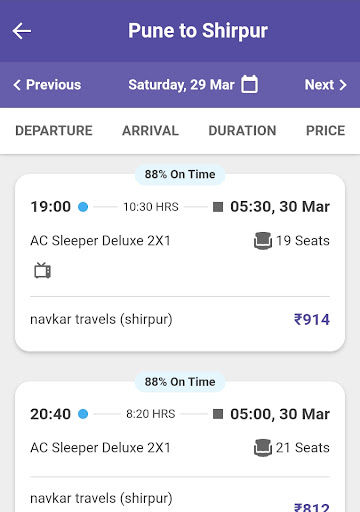Tap seat icon beside 21 Seats
The width and height of the screenshot is (360, 512).
[263, 448]
